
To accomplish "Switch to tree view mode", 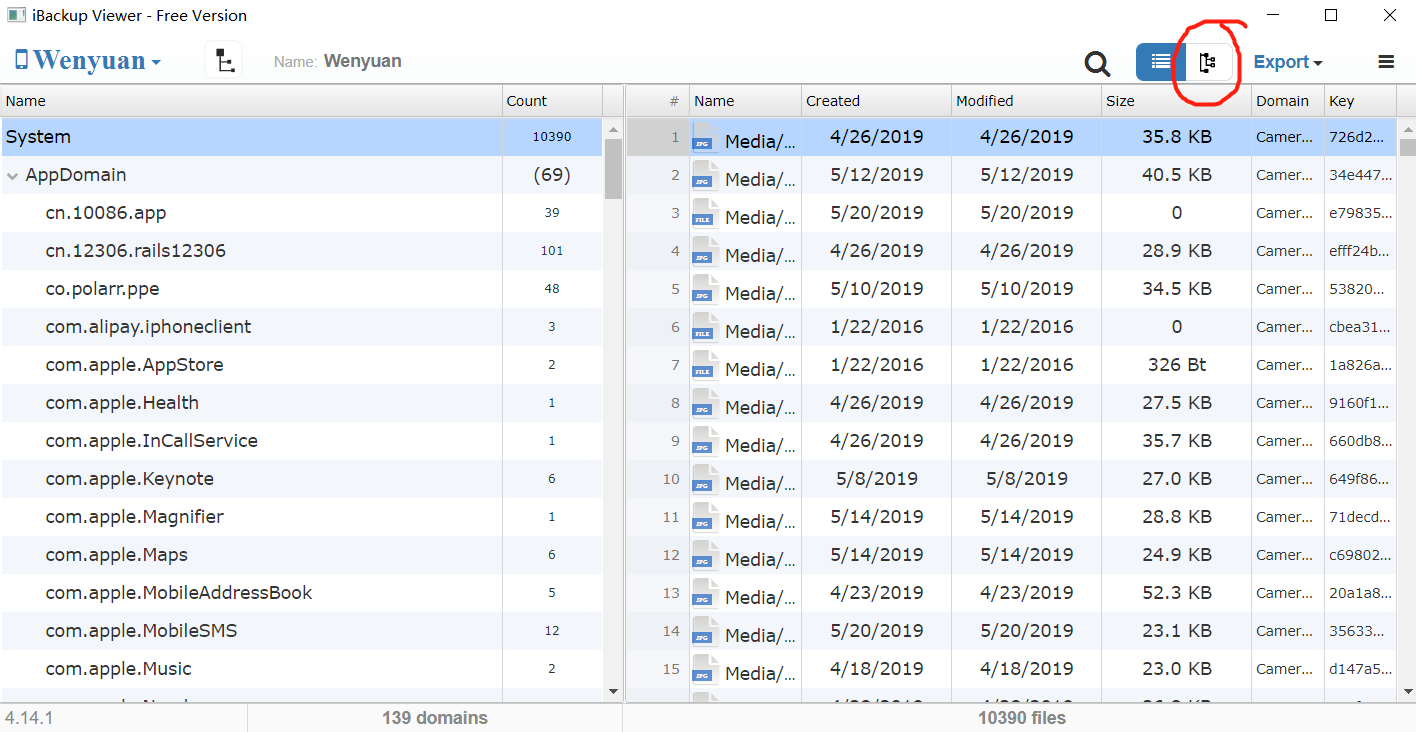I will tap(1208, 62).
